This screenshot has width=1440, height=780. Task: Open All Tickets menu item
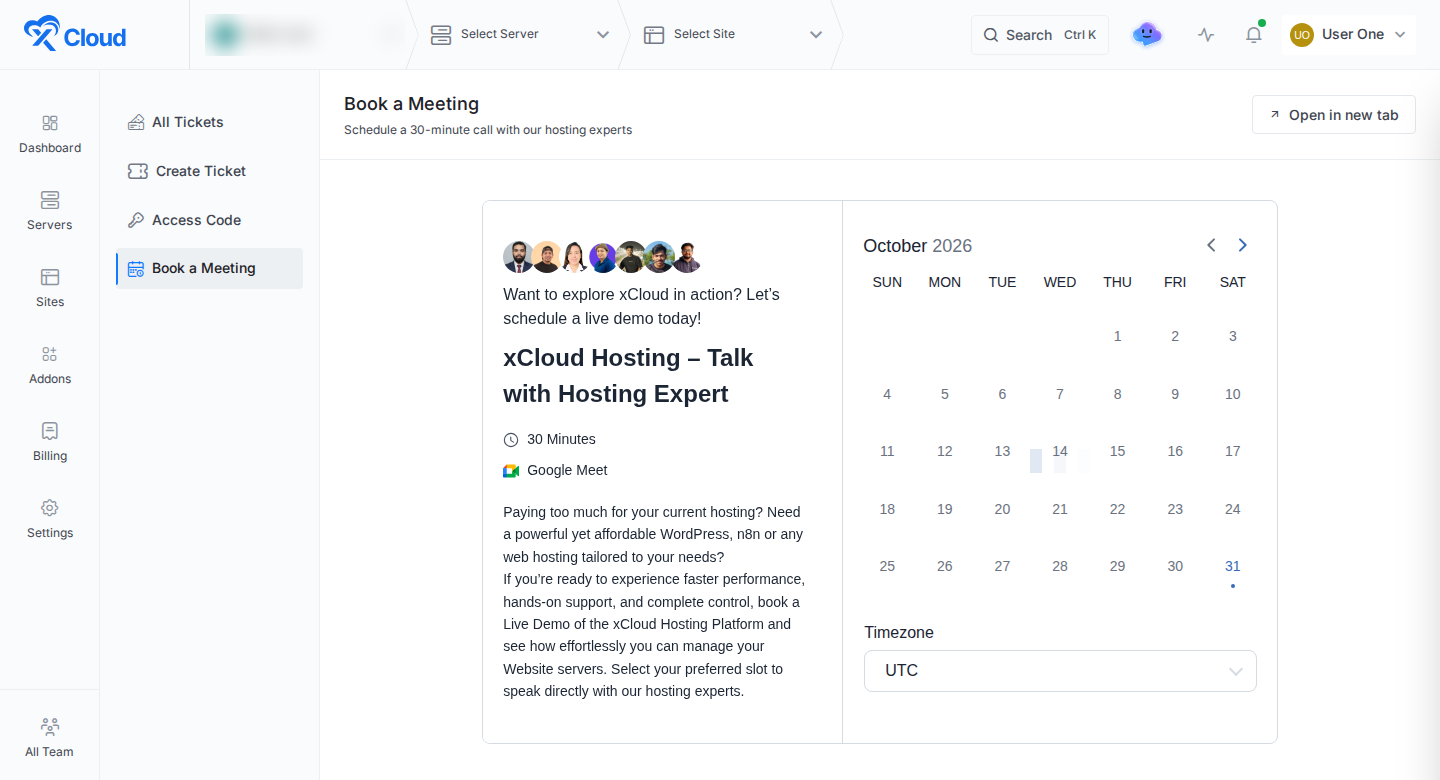click(x=209, y=122)
